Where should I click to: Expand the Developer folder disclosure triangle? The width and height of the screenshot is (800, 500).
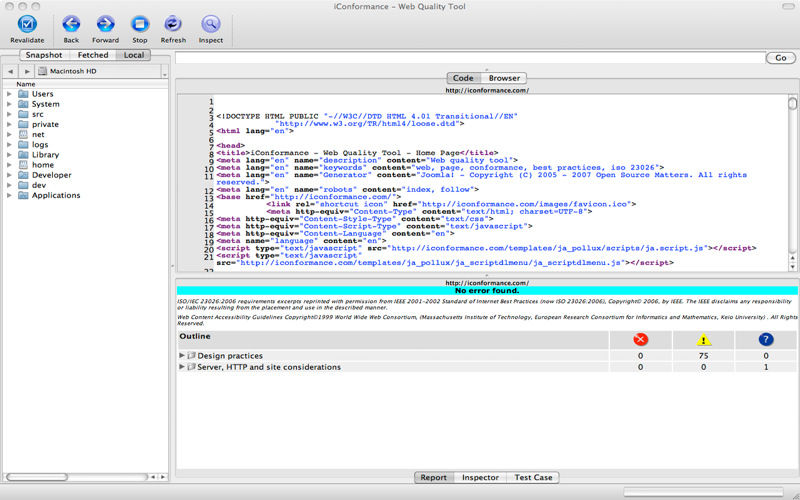pyautogui.click(x=9, y=175)
